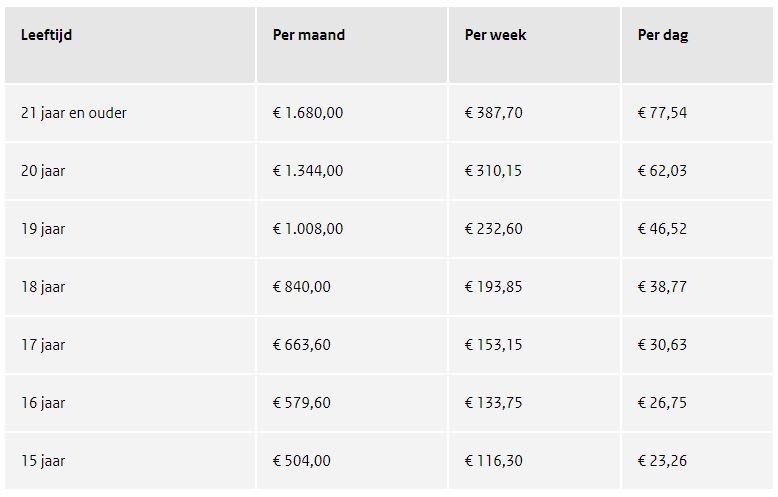Click the Per maand column header
The image size is (778, 497).
pos(309,35)
